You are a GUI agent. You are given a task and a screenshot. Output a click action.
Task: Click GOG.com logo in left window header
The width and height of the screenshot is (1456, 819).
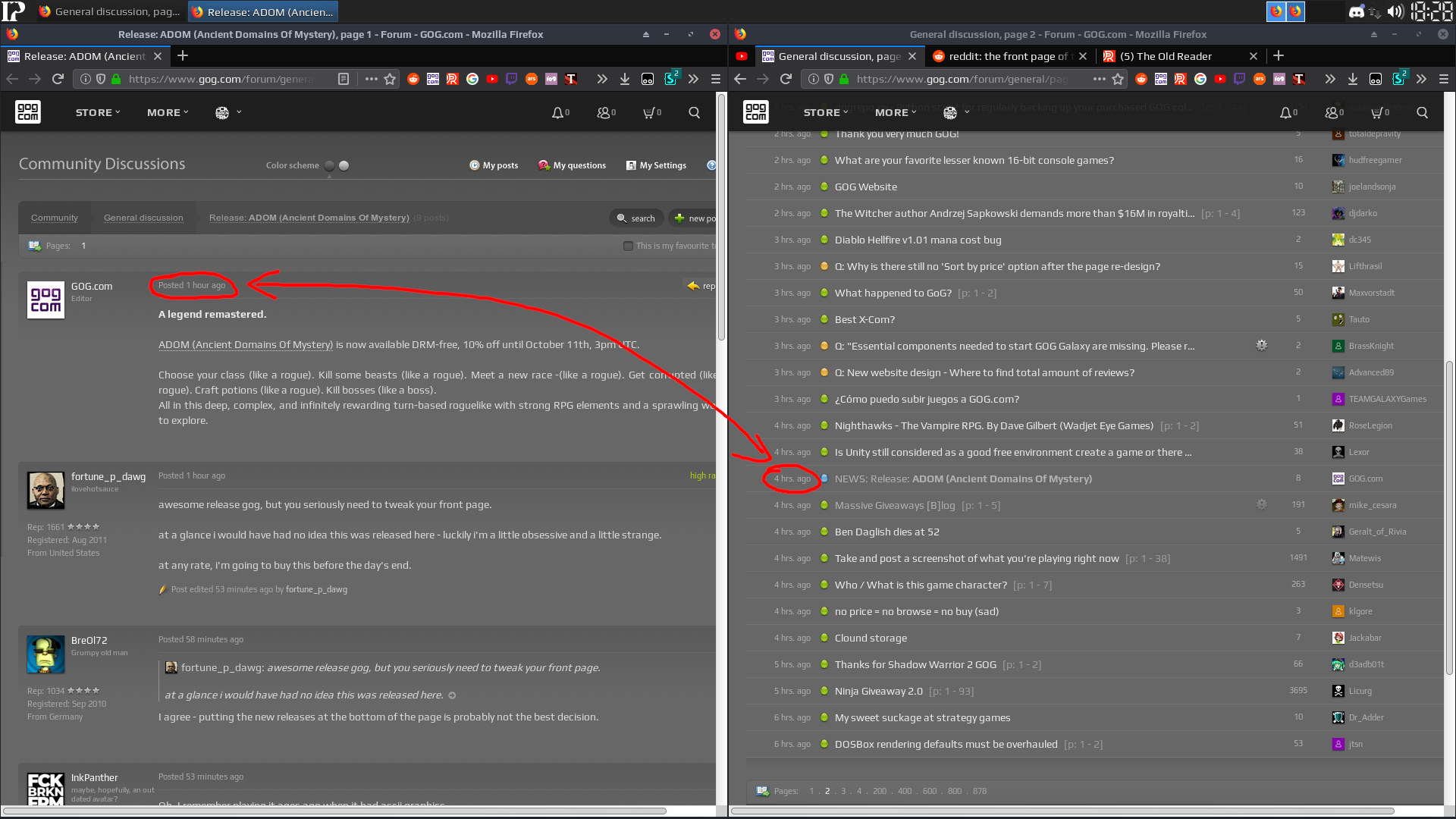(x=28, y=112)
